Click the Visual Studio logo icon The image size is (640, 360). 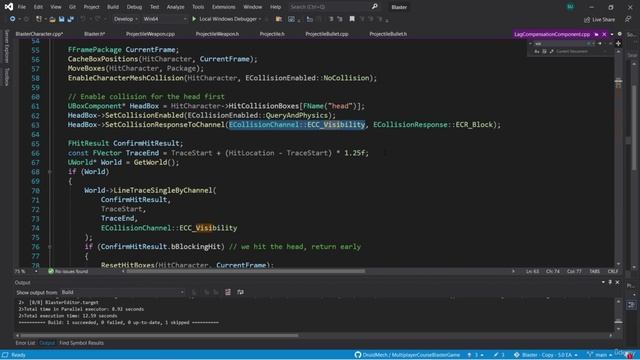(x=9, y=7)
